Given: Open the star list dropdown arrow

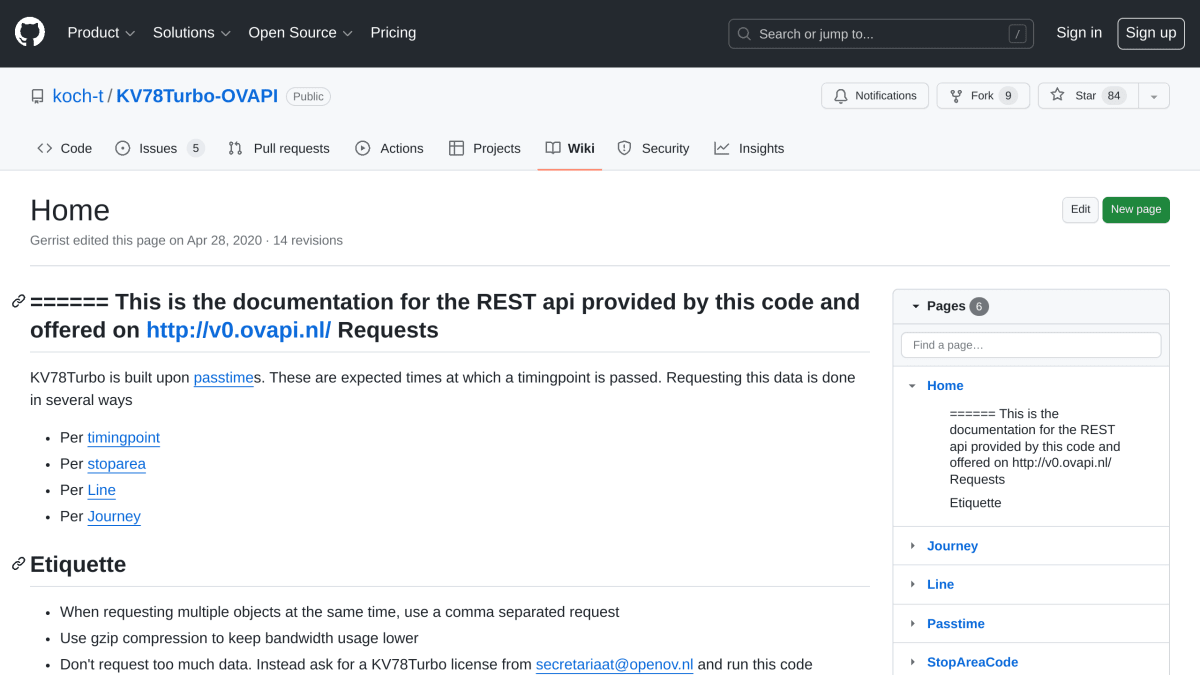Looking at the screenshot, I should point(1154,96).
